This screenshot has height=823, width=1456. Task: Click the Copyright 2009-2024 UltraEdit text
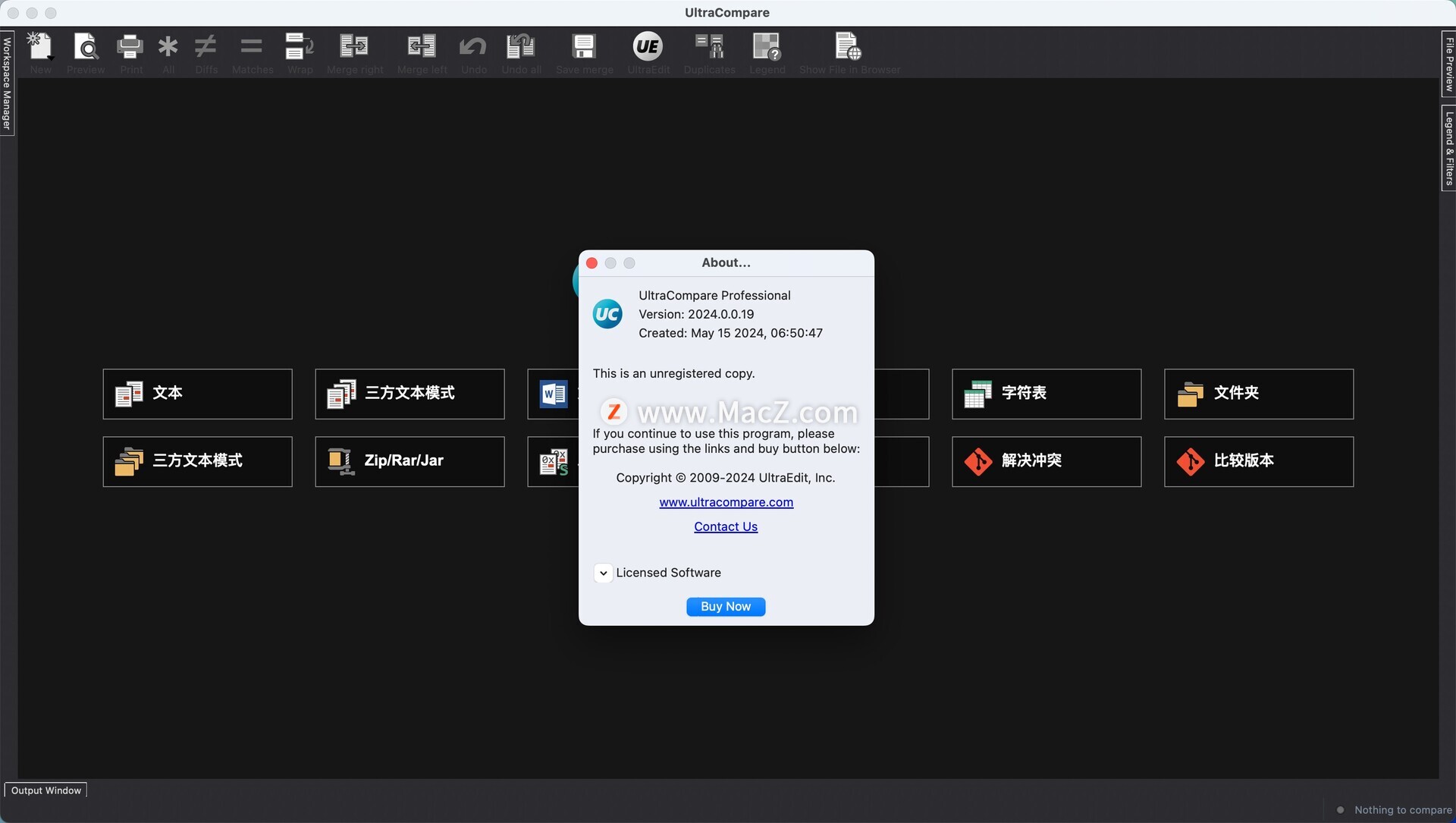[726, 478]
